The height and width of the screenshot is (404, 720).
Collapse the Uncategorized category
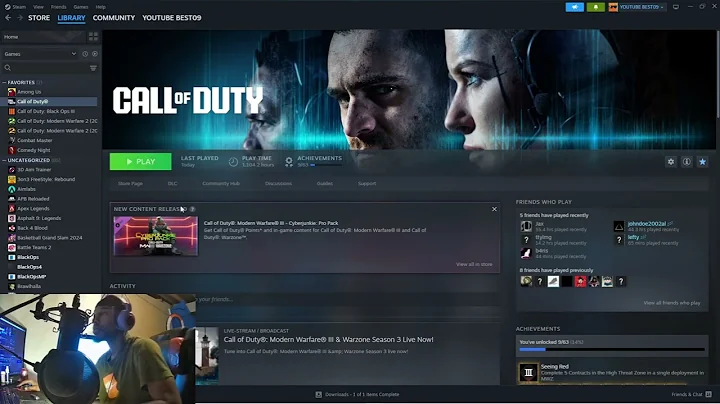5,160
